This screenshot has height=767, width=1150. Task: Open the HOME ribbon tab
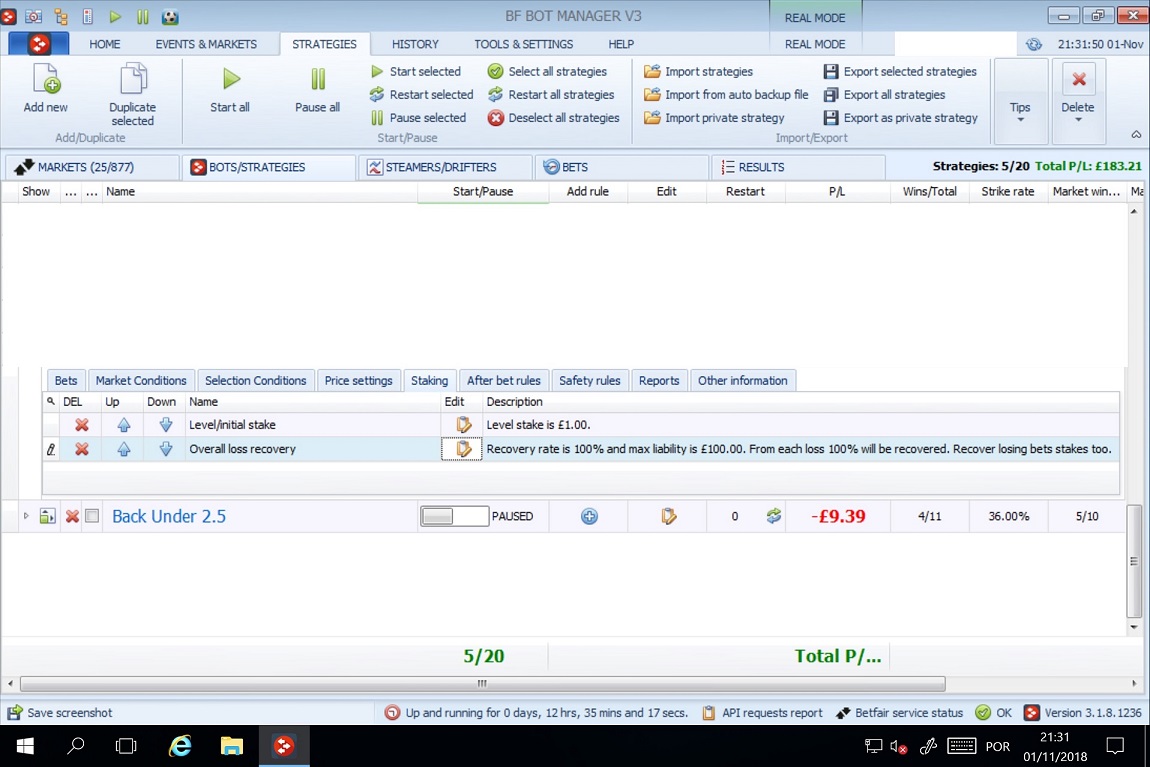pyautogui.click(x=105, y=44)
